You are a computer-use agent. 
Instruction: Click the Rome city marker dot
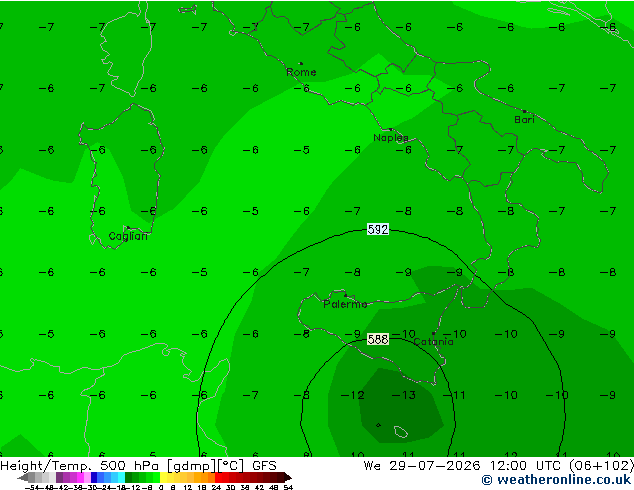(x=301, y=63)
